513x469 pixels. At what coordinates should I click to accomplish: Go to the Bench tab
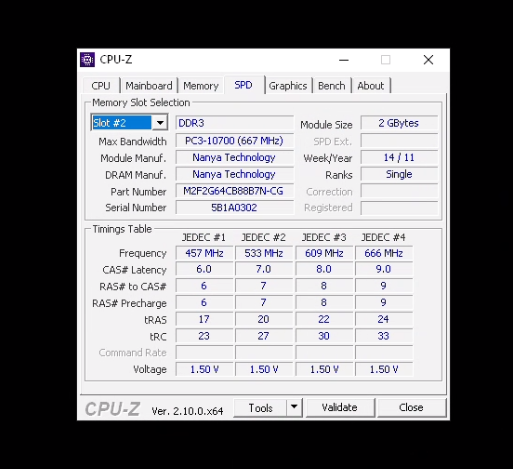331,86
